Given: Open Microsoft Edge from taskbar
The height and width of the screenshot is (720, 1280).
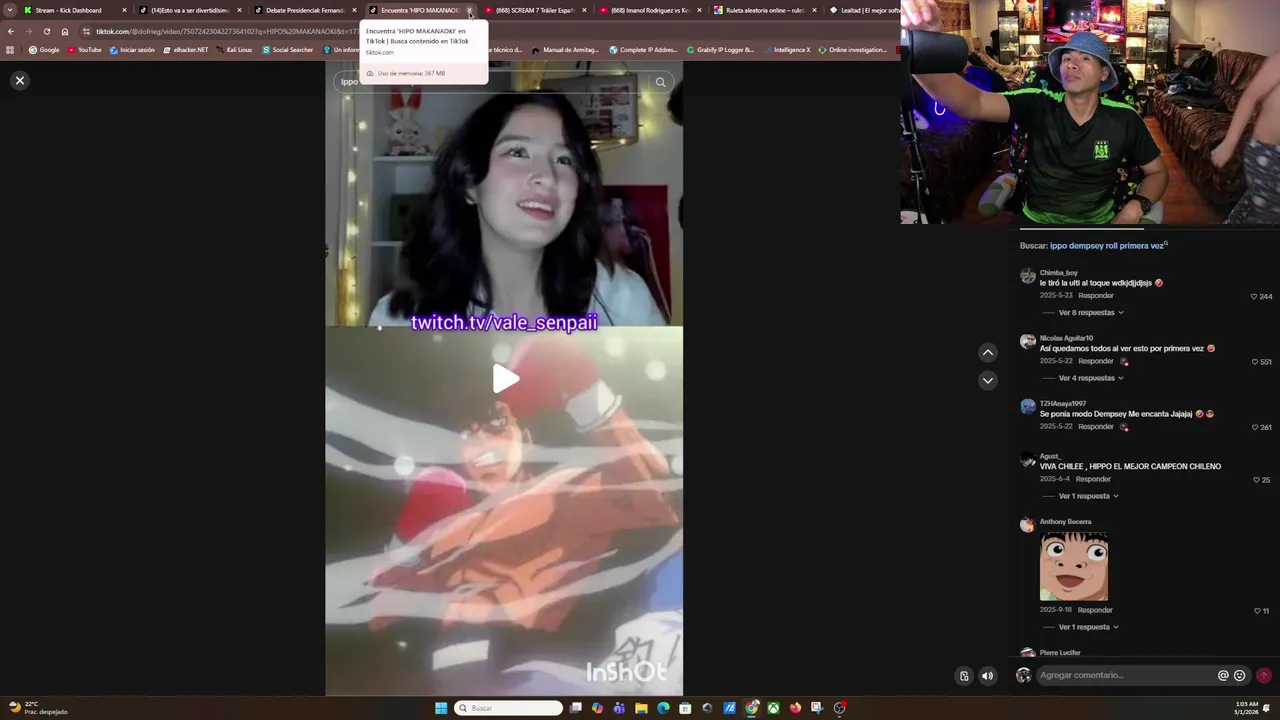Looking at the screenshot, I should point(663,708).
